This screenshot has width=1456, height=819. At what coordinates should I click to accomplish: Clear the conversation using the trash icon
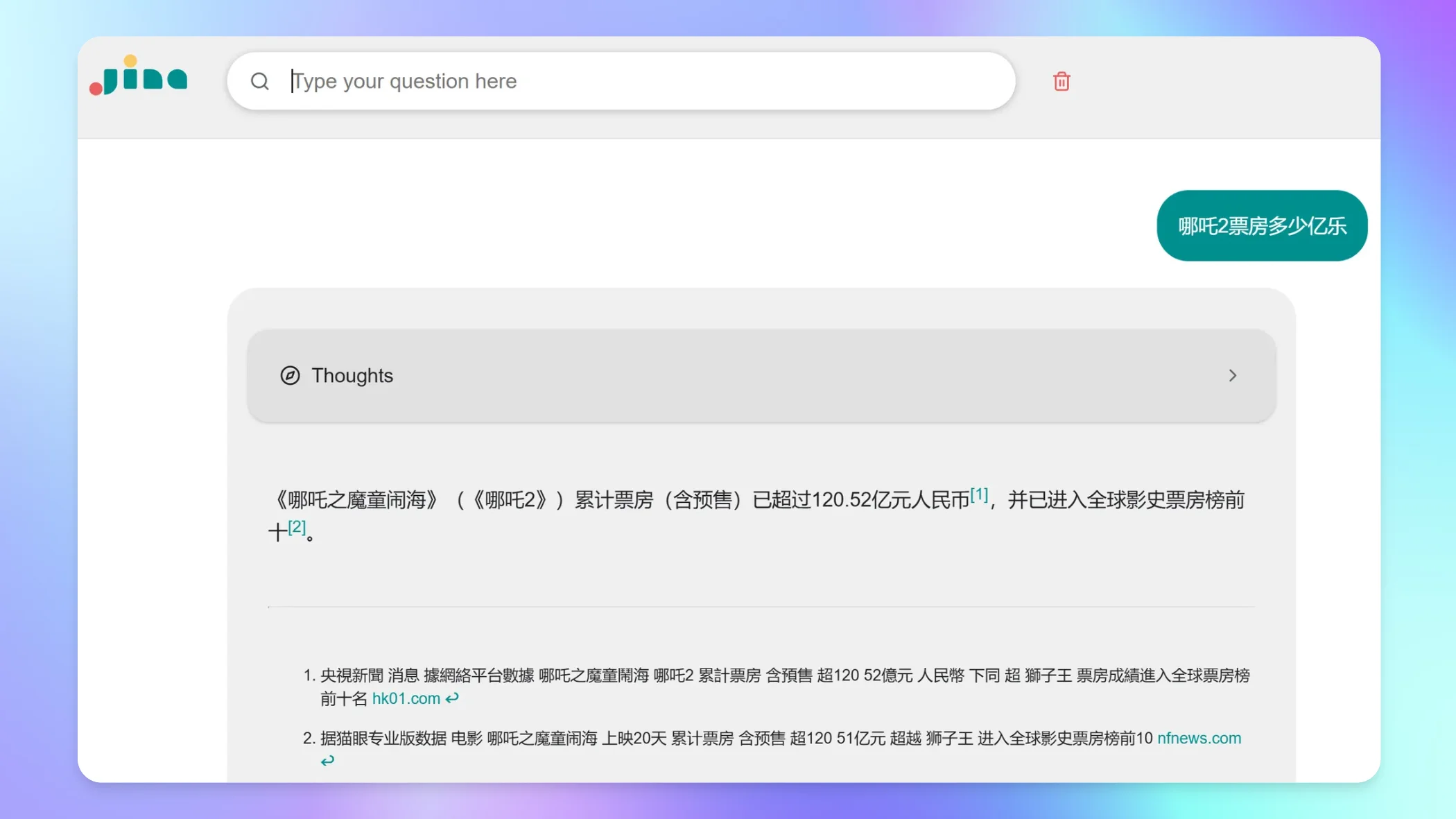pyautogui.click(x=1060, y=81)
